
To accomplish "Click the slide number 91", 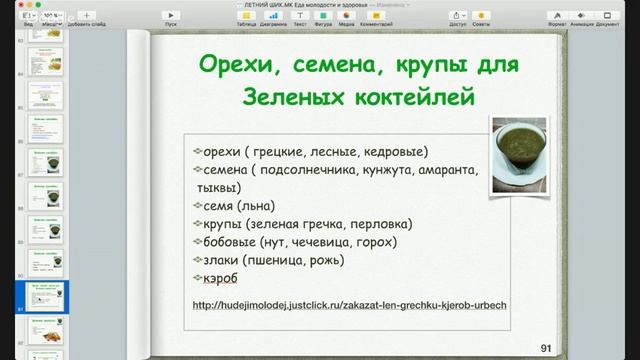I will pyautogui.click(x=546, y=348).
